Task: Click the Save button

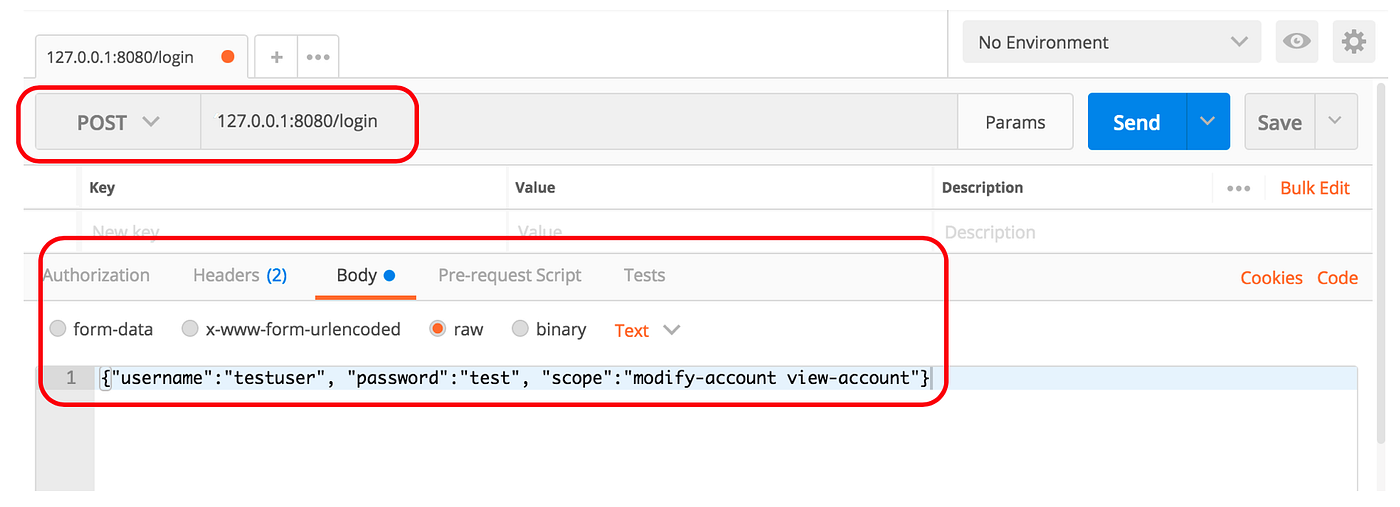Action: tap(1280, 122)
